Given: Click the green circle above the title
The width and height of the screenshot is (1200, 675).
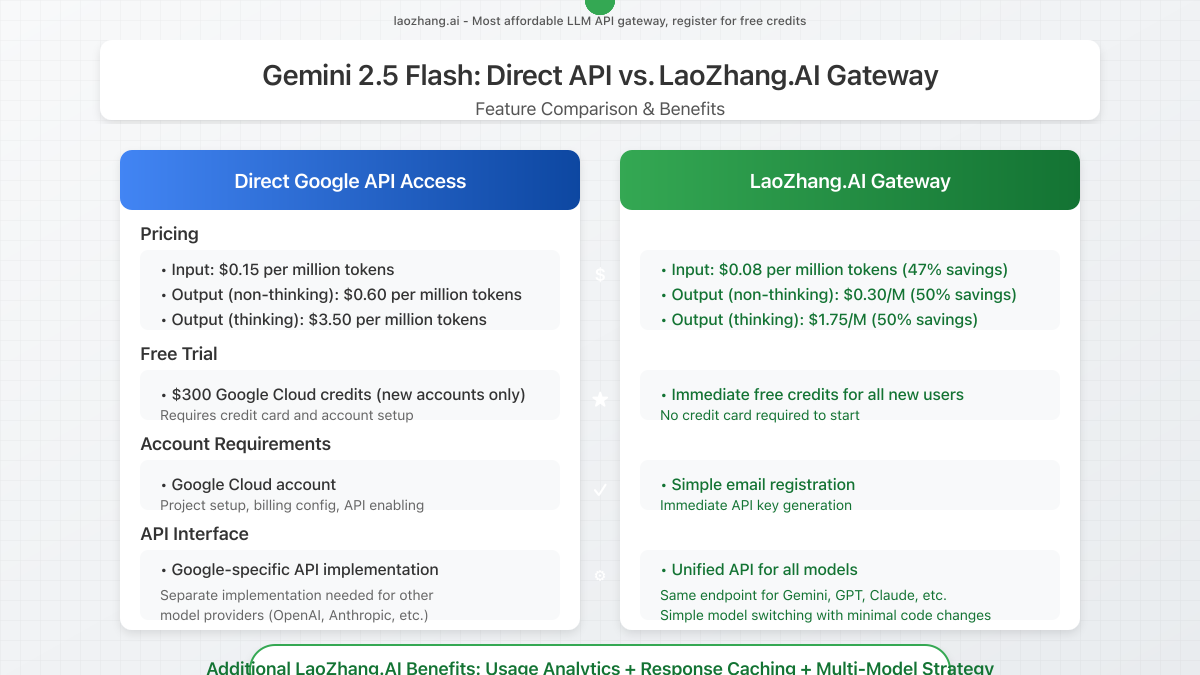Looking at the screenshot, I should tap(600, 5).
